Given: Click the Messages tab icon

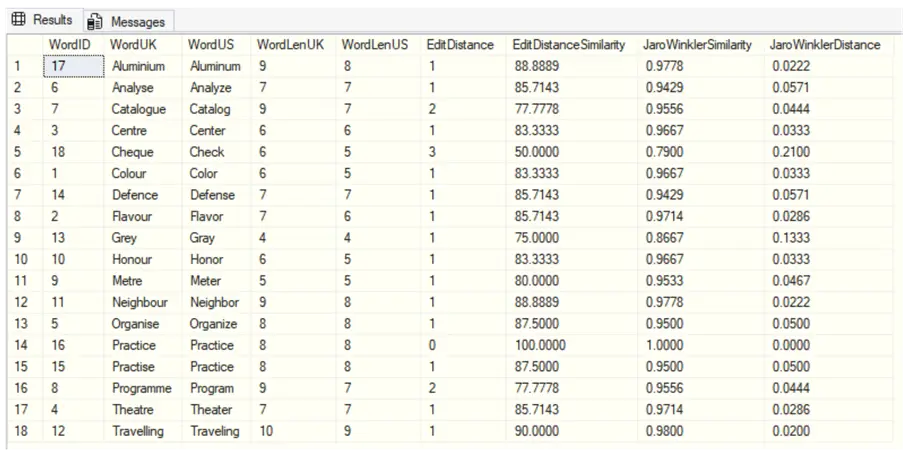Looking at the screenshot, I should (x=95, y=21).
